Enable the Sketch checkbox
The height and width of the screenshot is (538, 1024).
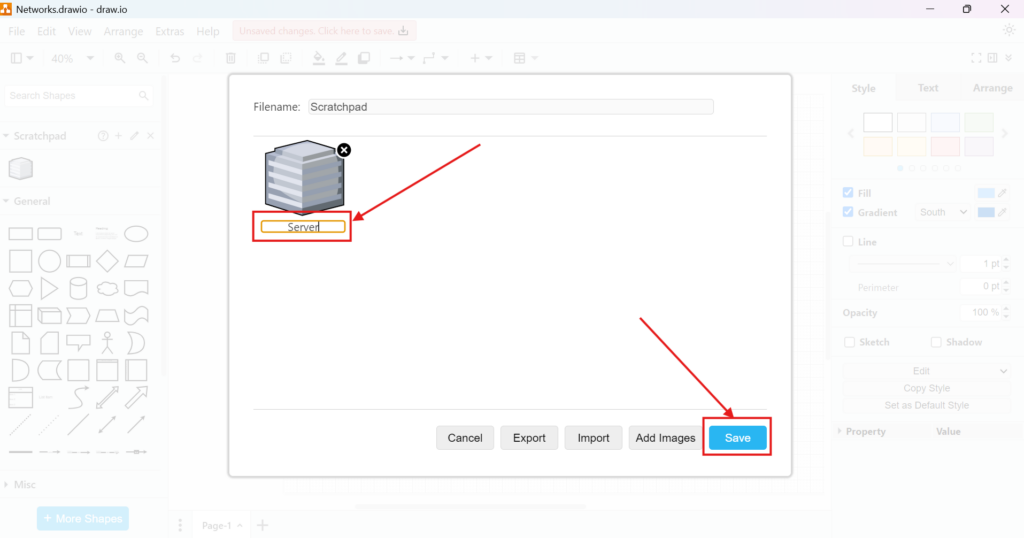(x=848, y=342)
